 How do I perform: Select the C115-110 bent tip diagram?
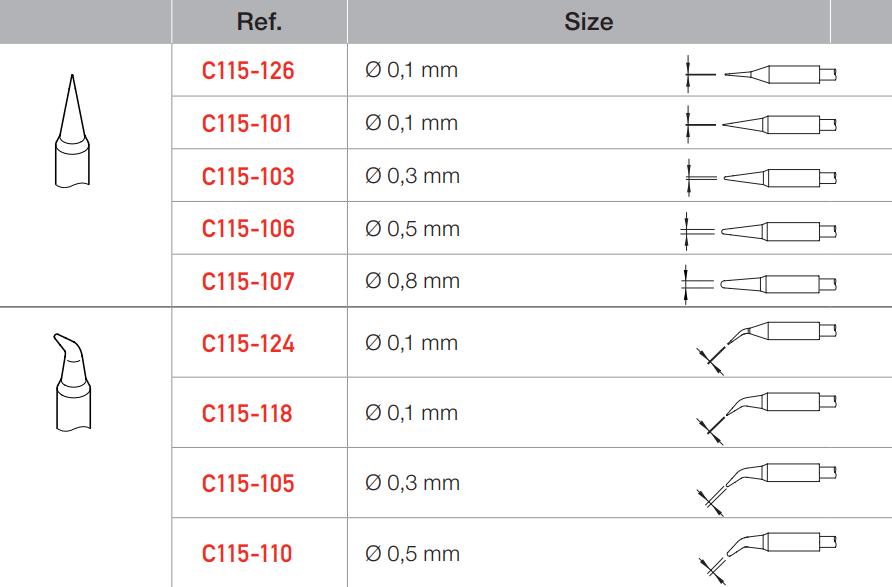coord(767,556)
